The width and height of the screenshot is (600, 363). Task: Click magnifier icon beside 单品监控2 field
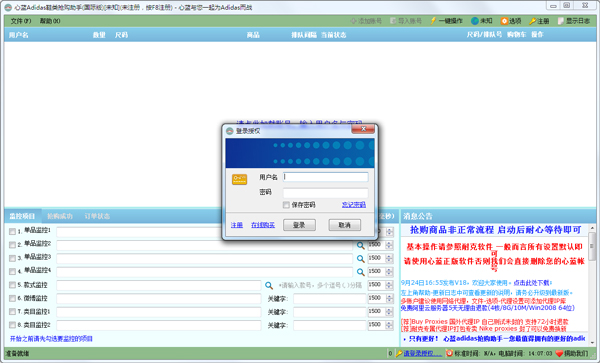tap(360, 246)
